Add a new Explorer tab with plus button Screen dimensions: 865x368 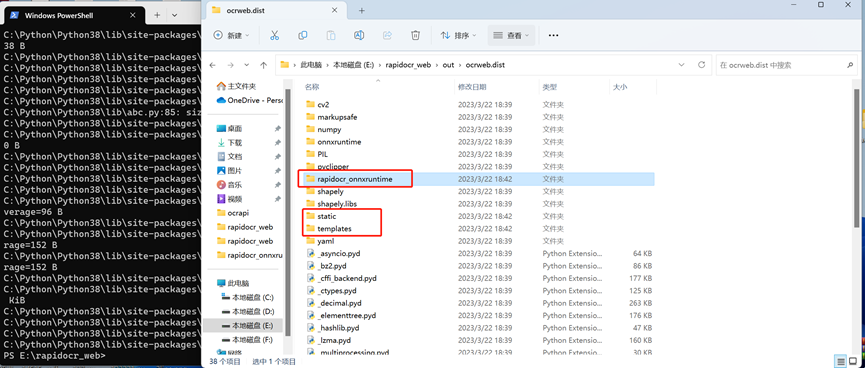tap(362, 10)
